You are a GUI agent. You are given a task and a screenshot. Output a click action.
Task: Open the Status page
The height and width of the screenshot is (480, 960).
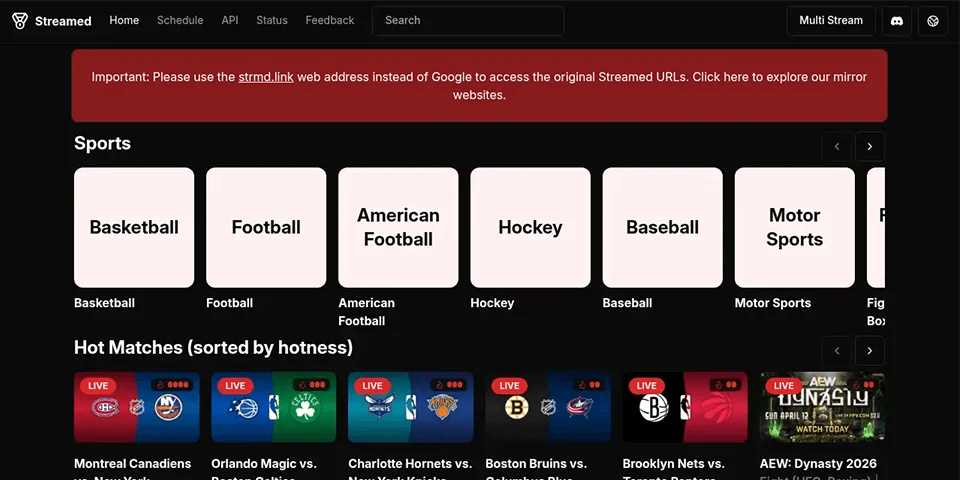(x=271, y=20)
